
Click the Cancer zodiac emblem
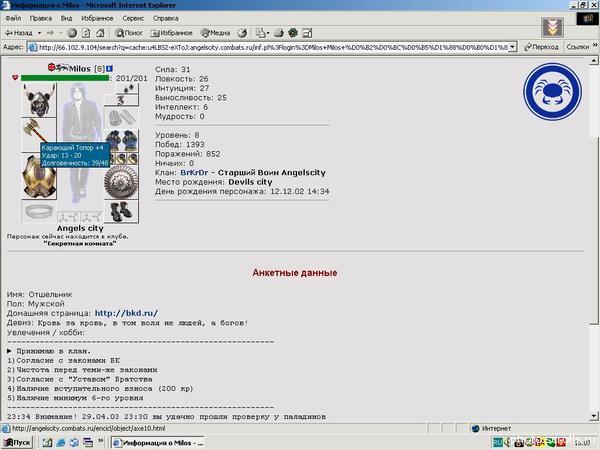[553, 92]
